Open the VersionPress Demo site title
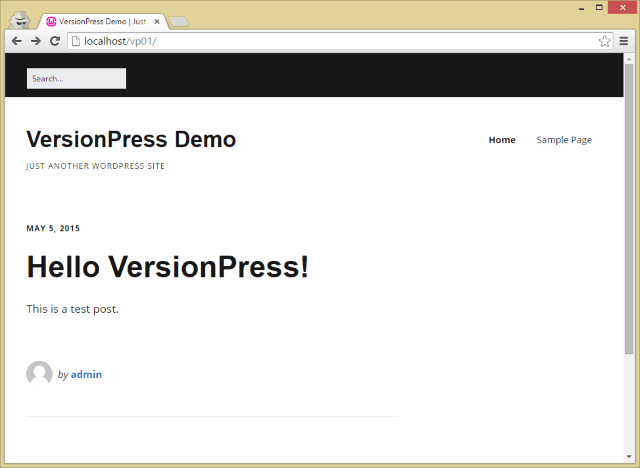 (x=131, y=139)
